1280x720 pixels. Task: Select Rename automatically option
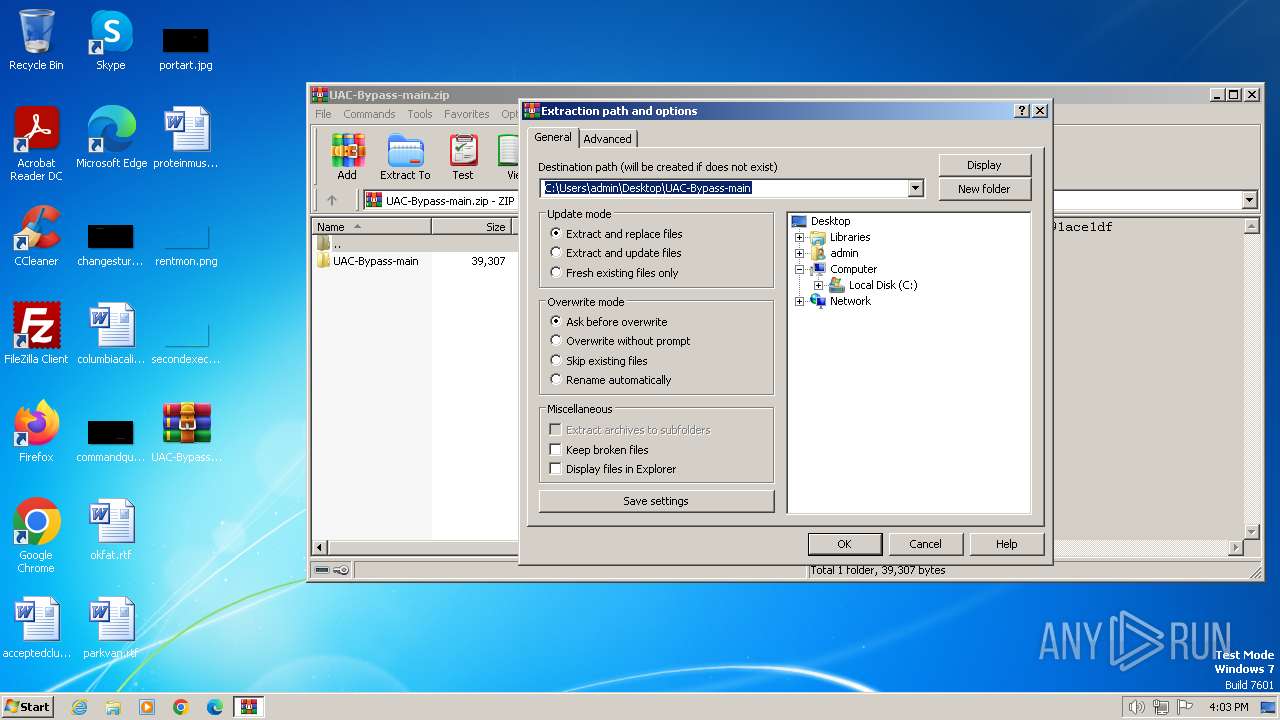(611, 380)
